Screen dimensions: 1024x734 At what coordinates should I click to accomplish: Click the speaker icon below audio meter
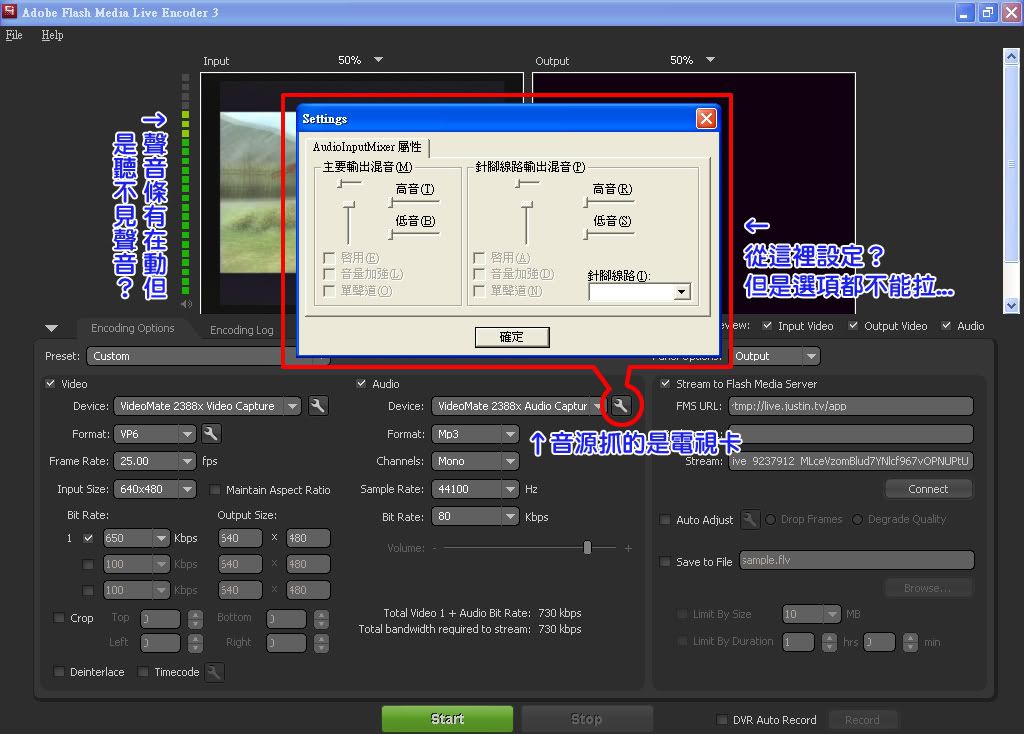186,303
